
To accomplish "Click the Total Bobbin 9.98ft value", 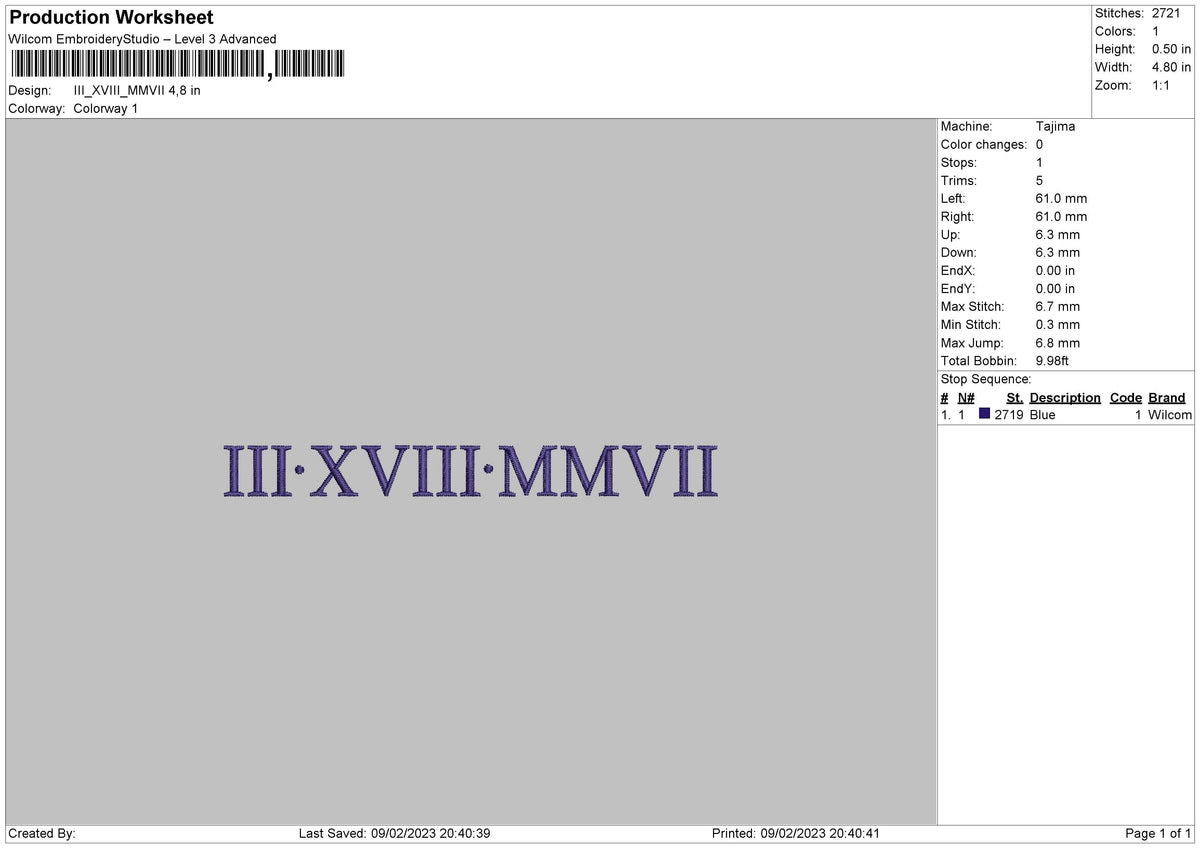I will pyautogui.click(x=1054, y=360).
